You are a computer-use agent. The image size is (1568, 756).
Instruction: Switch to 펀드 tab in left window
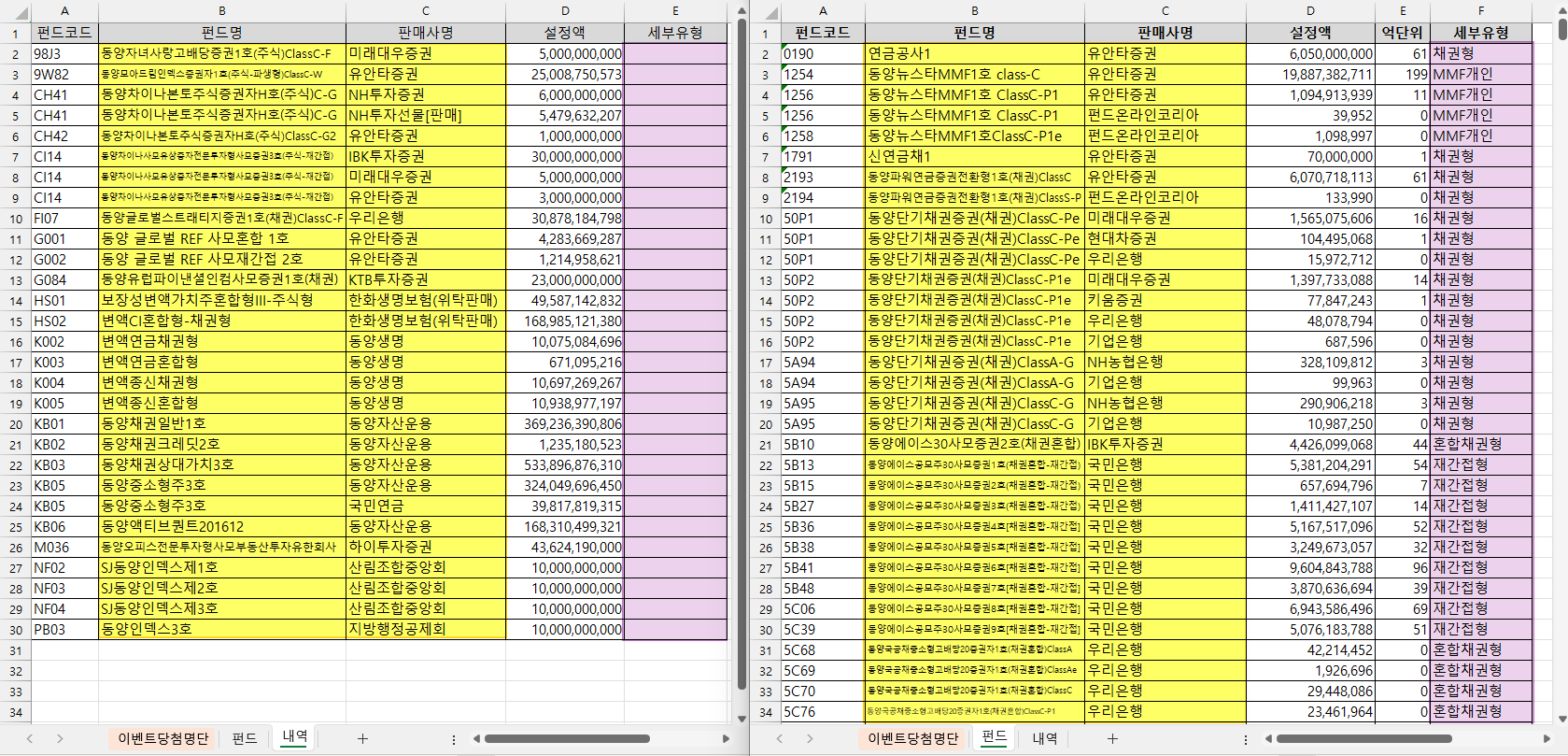(x=245, y=738)
